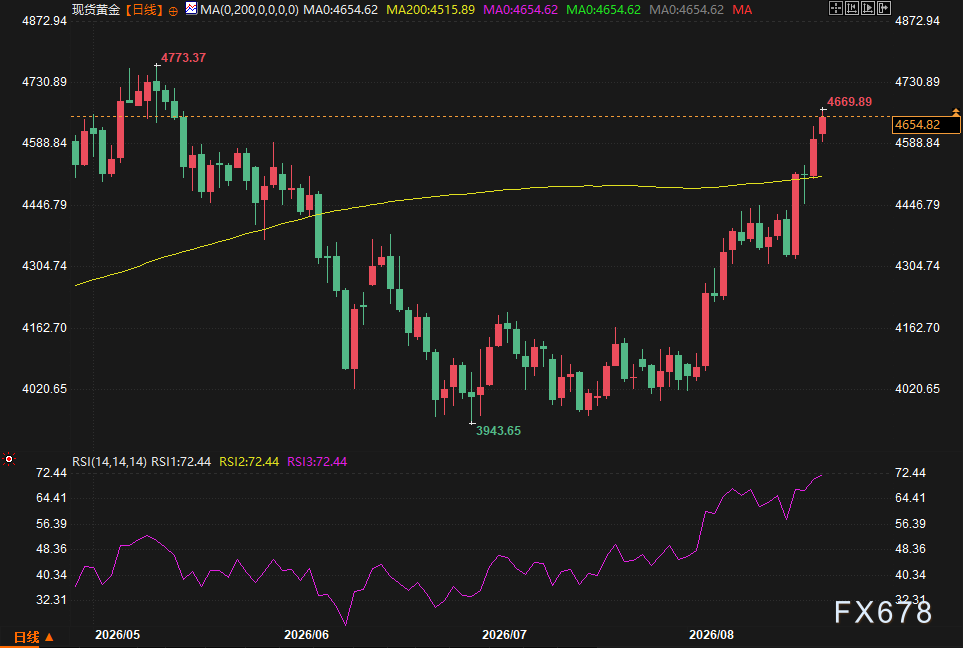The image size is (963, 648).
Task: Click the RSI2:72.44 value label
Action: [249, 461]
